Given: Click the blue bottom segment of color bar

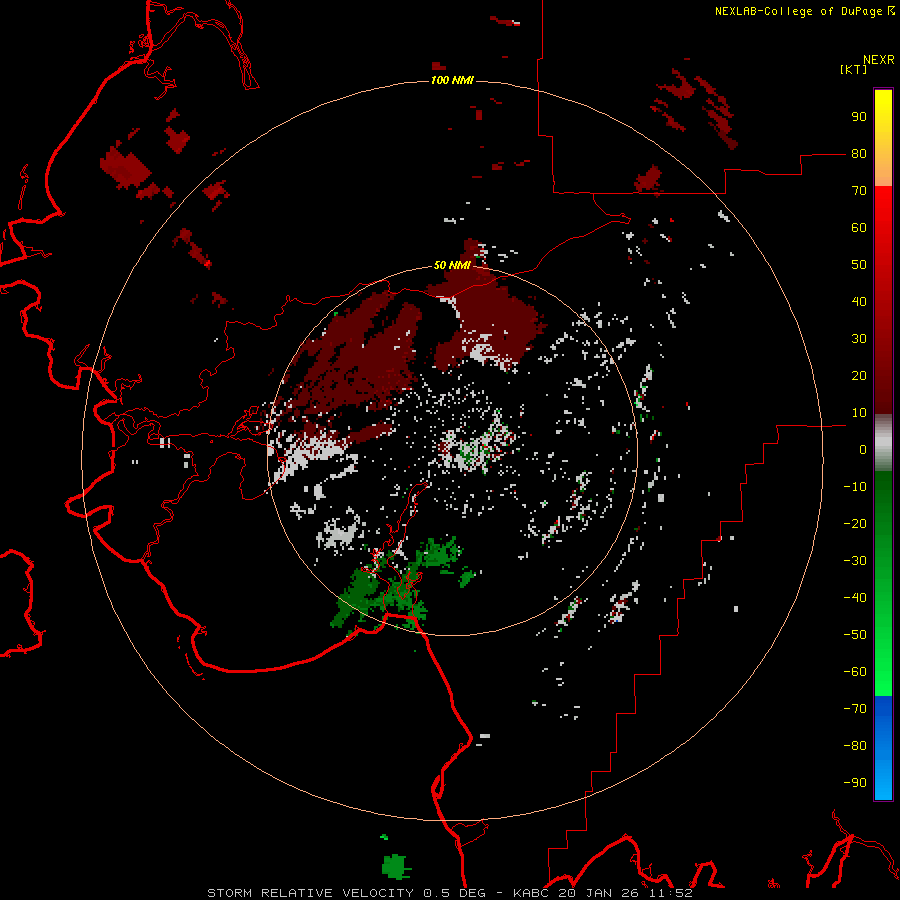Looking at the screenshot, I should pyautogui.click(x=883, y=748).
